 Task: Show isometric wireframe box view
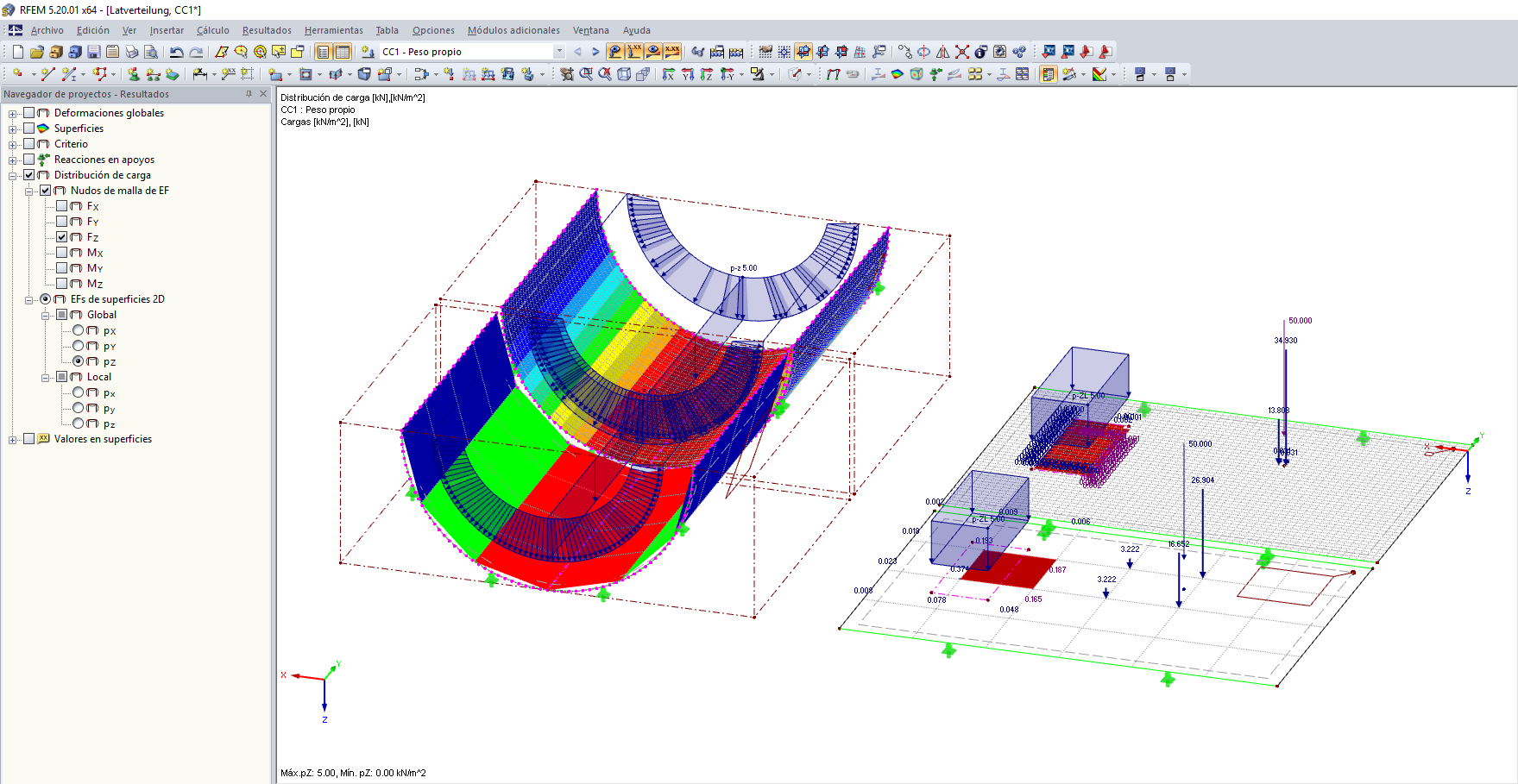624,74
